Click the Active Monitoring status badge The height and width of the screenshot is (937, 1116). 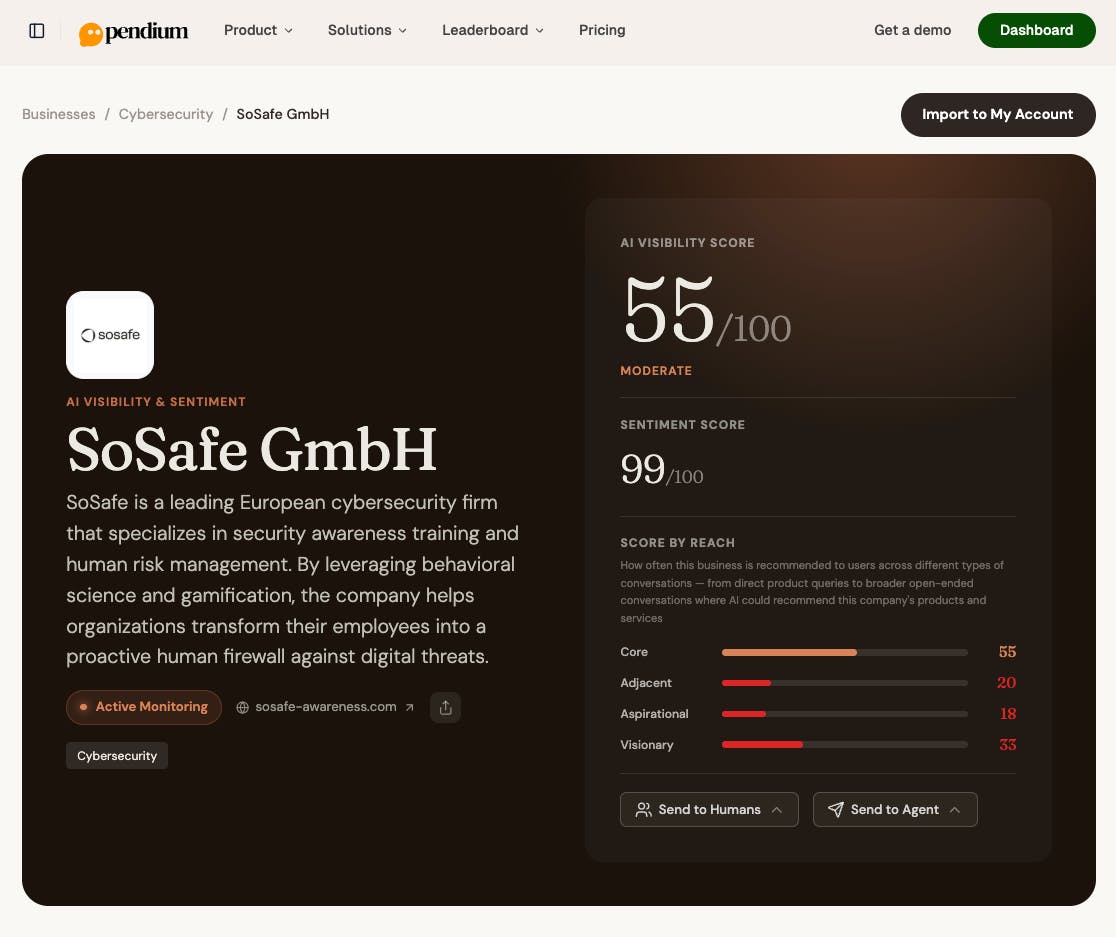[x=144, y=707]
